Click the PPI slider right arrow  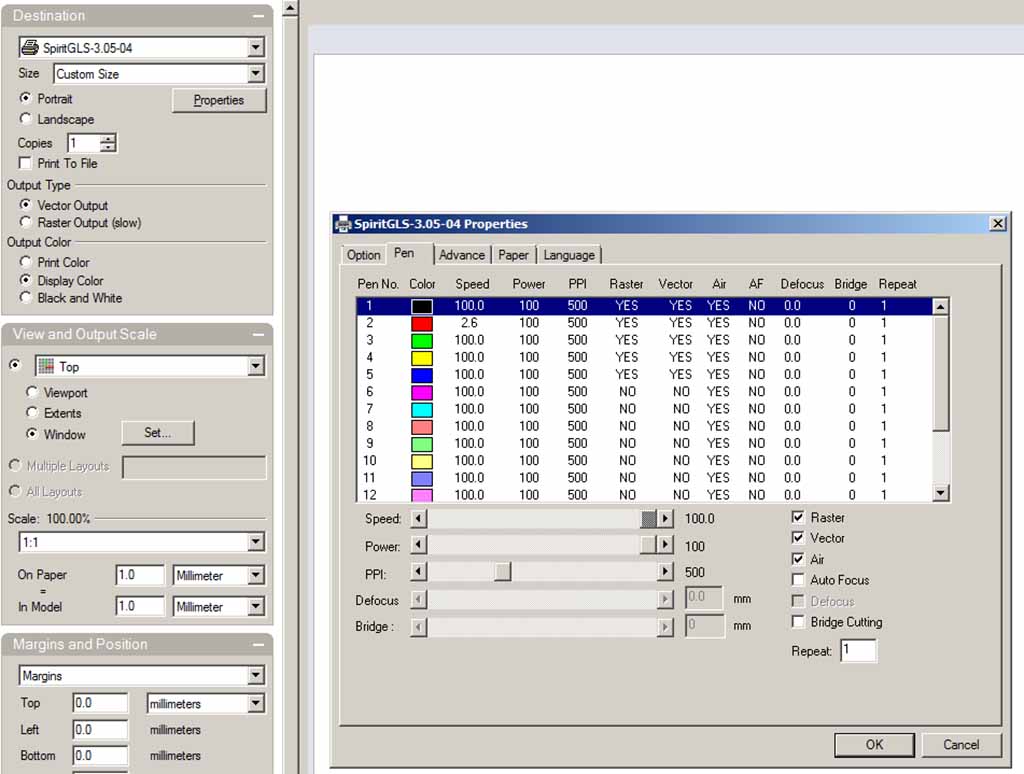(665, 572)
